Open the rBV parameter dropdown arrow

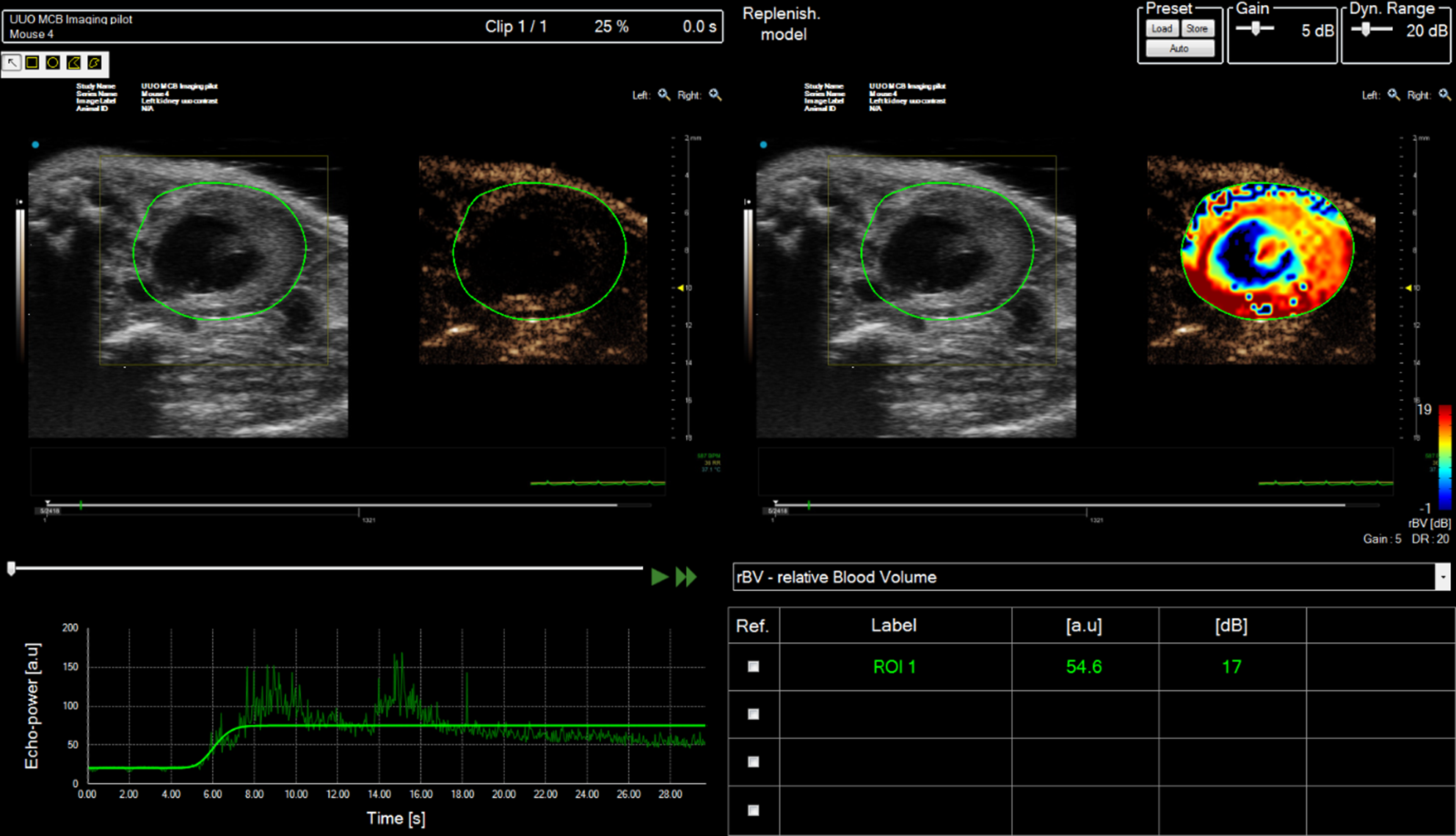tap(1443, 577)
